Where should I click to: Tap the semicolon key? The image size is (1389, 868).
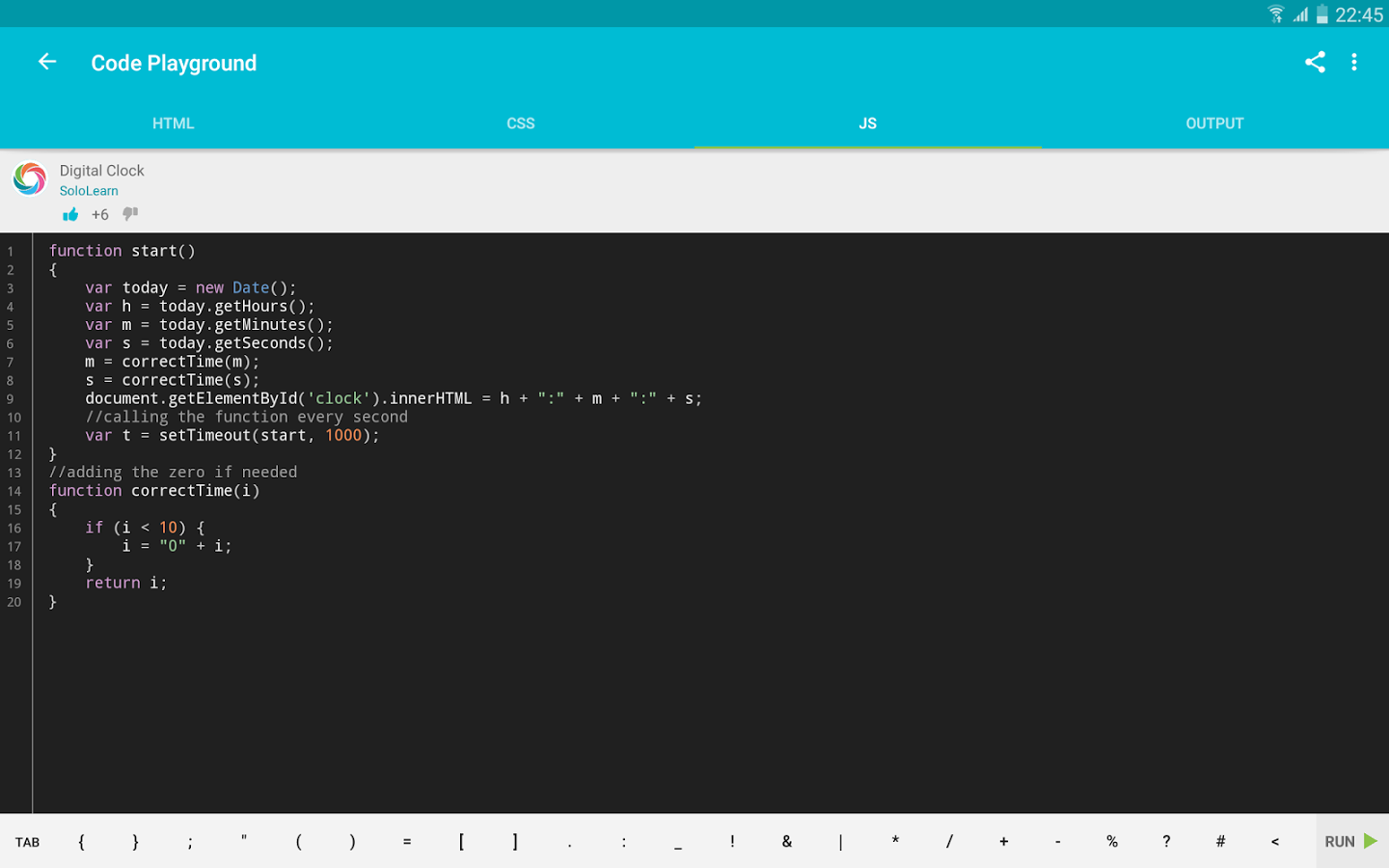(190, 842)
